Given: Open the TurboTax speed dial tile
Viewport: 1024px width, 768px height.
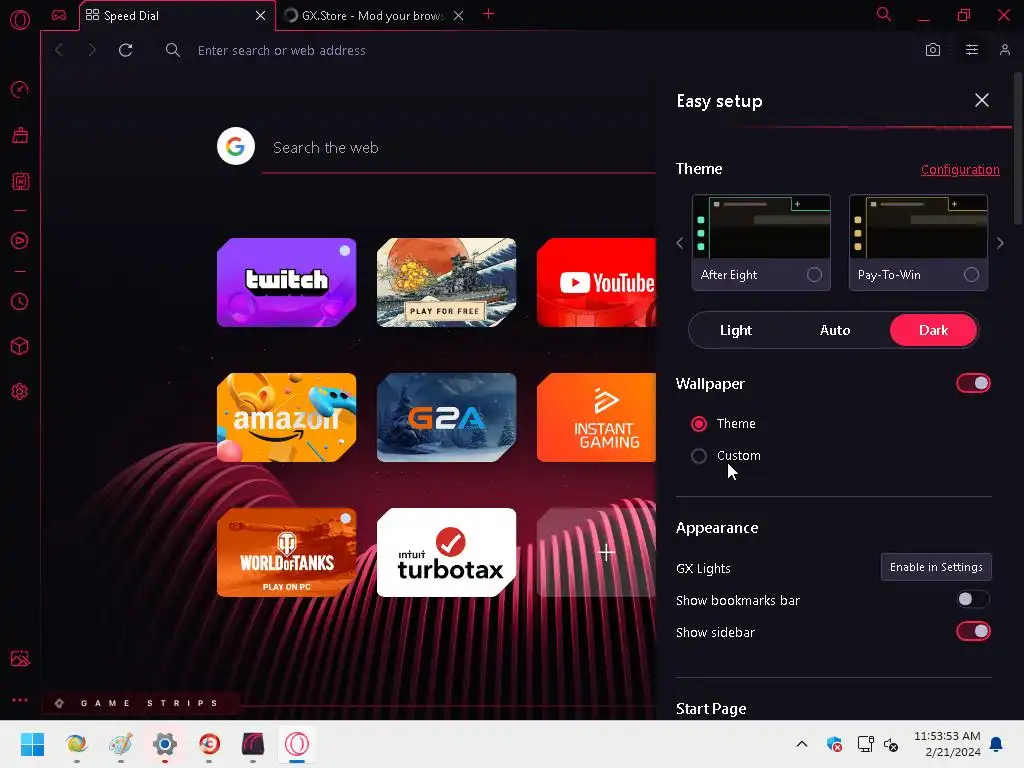Looking at the screenshot, I should click(x=447, y=552).
